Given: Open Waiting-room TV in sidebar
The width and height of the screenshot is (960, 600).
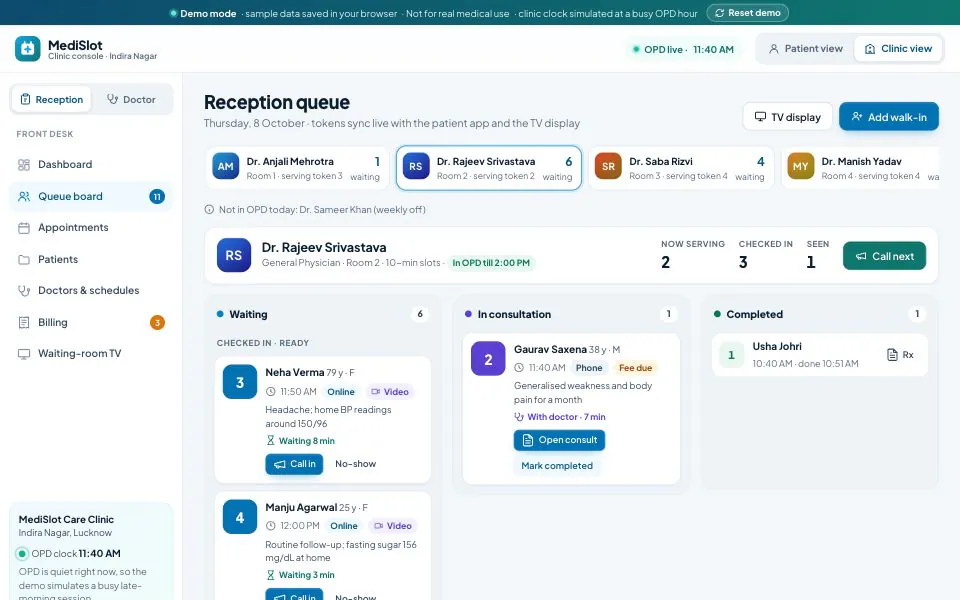Looking at the screenshot, I should (x=91, y=354).
